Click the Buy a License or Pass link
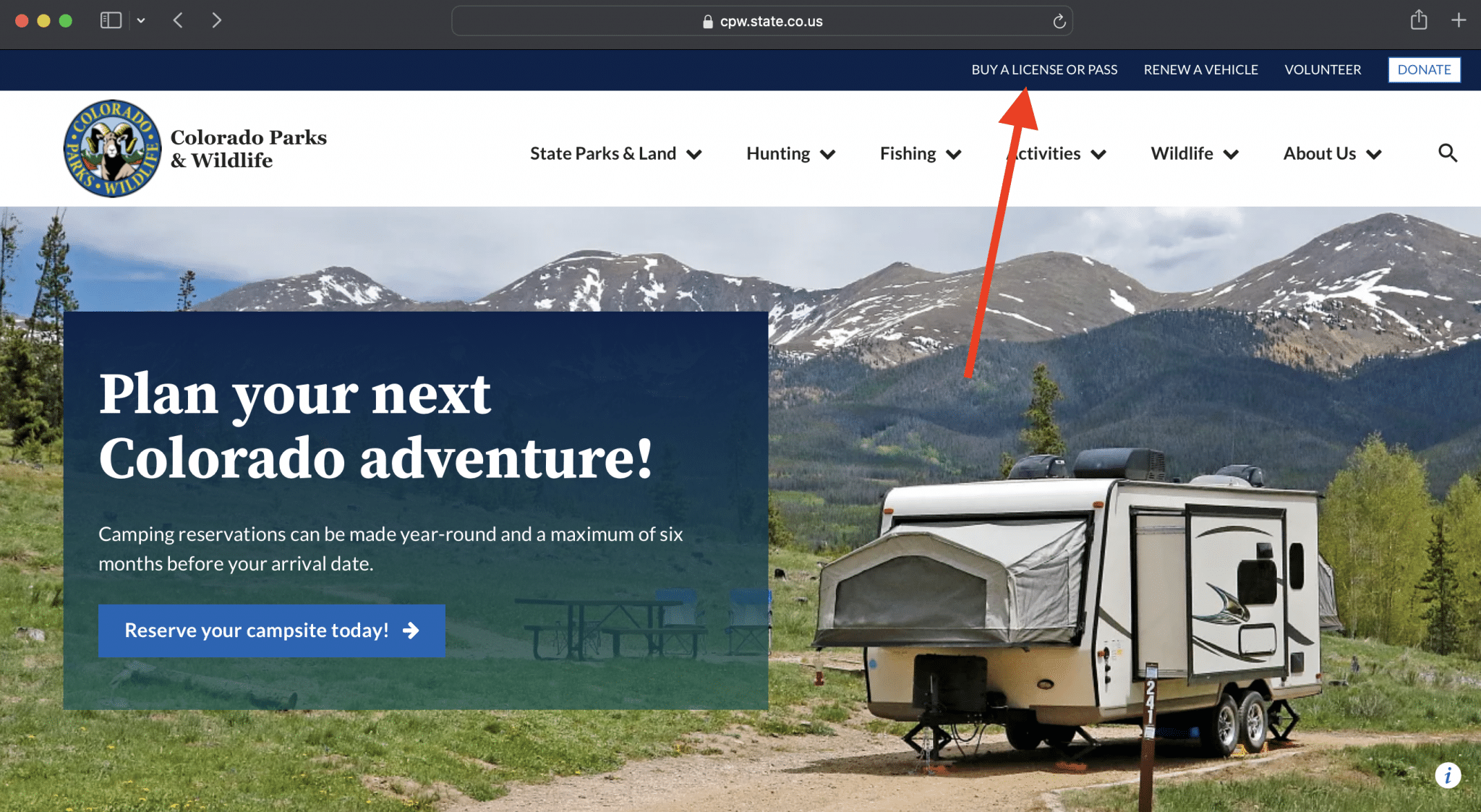Image resolution: width=1481 pixels, height=812 pixels. (x=1044, y=69)
